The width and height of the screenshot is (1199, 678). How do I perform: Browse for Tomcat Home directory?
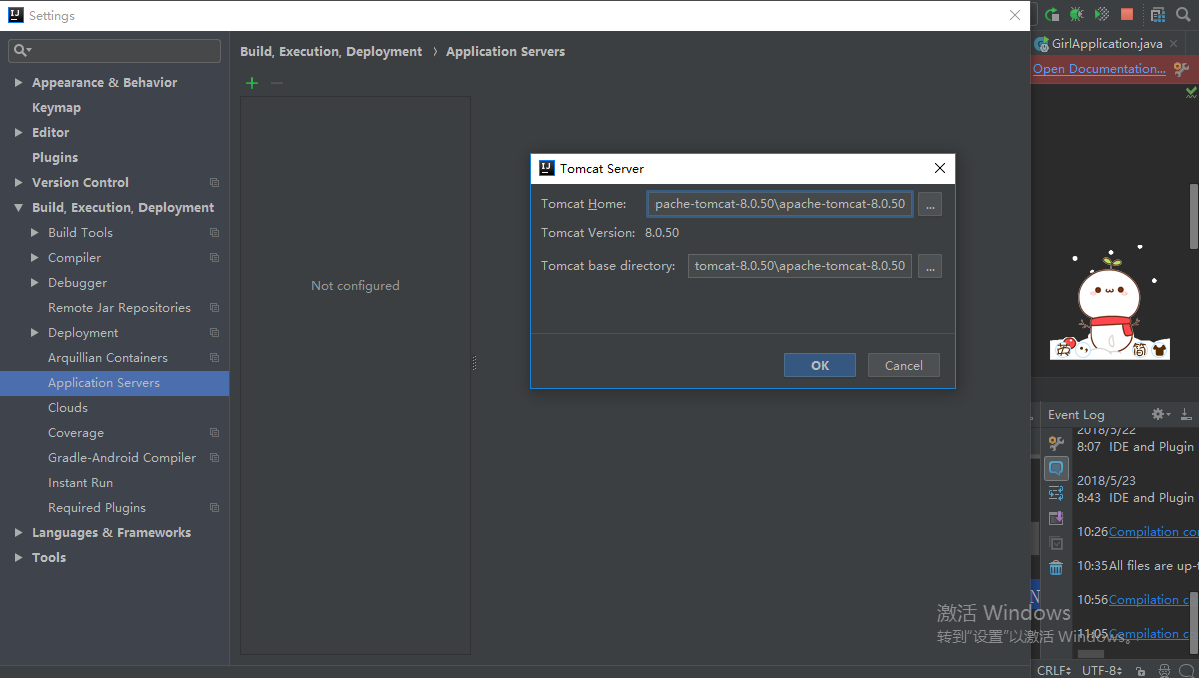click(930, 204)
